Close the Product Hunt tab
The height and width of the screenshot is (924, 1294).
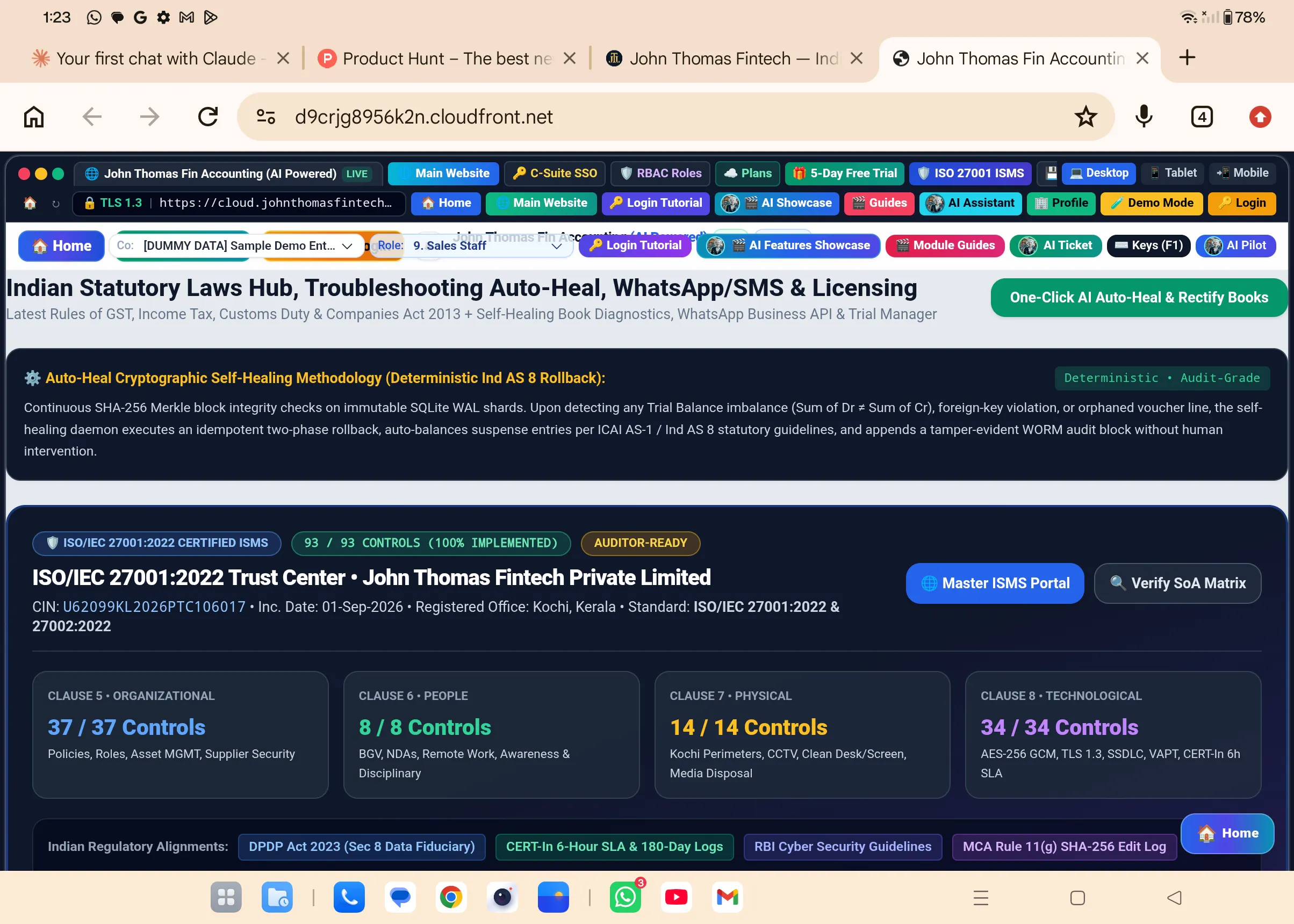tap(570, 58)
